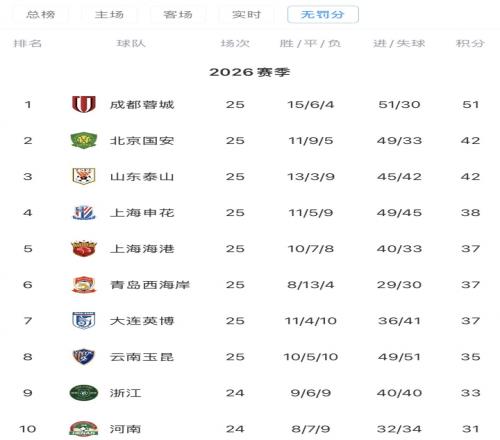Select the 49/51 goals value

(x=399, y=357)
